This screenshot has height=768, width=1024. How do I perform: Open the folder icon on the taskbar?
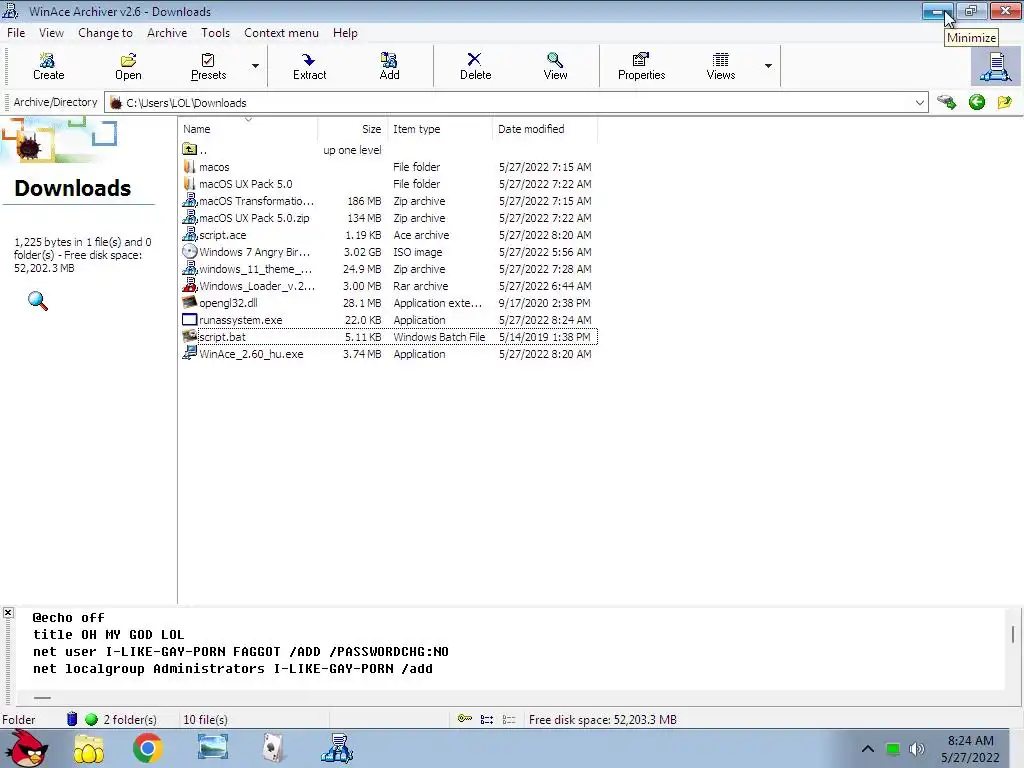[x=88, y=749]
